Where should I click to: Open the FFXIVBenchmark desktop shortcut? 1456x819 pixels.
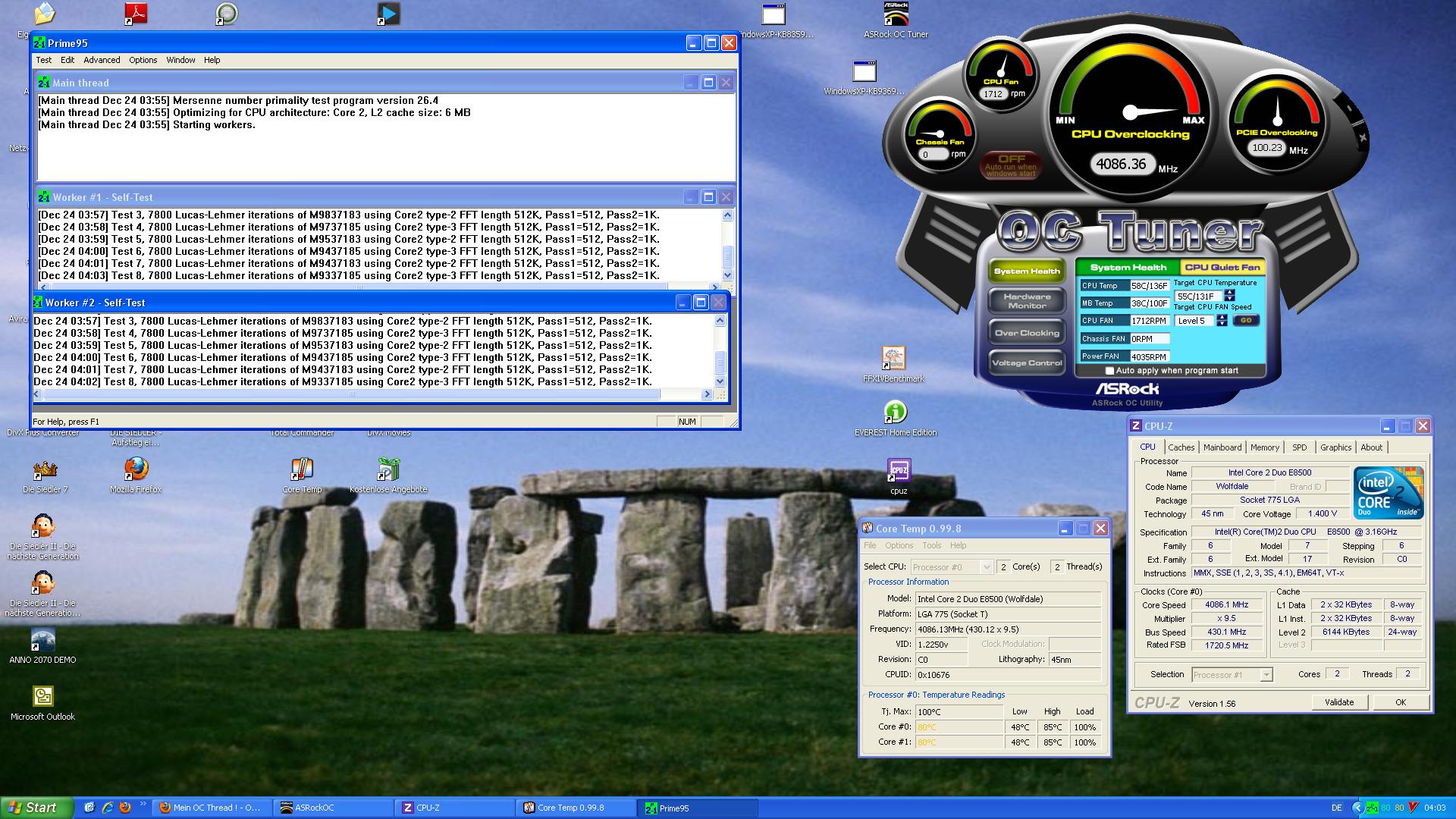point(893,359)
